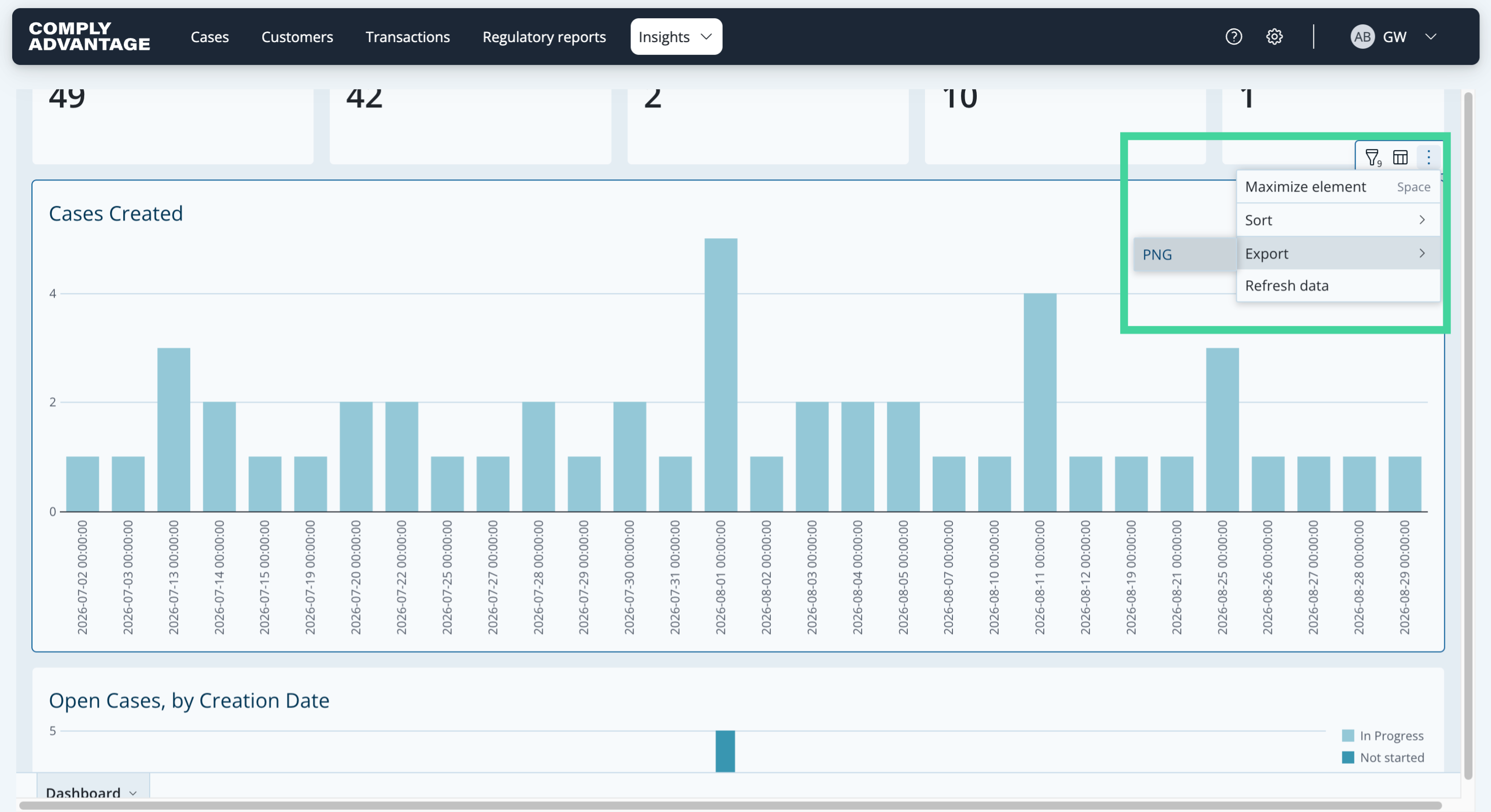Image resolution: width=1491 pixels, height=812 pixels.
Task: Click the 49 metric card
Action: click(x=172, y=126)
